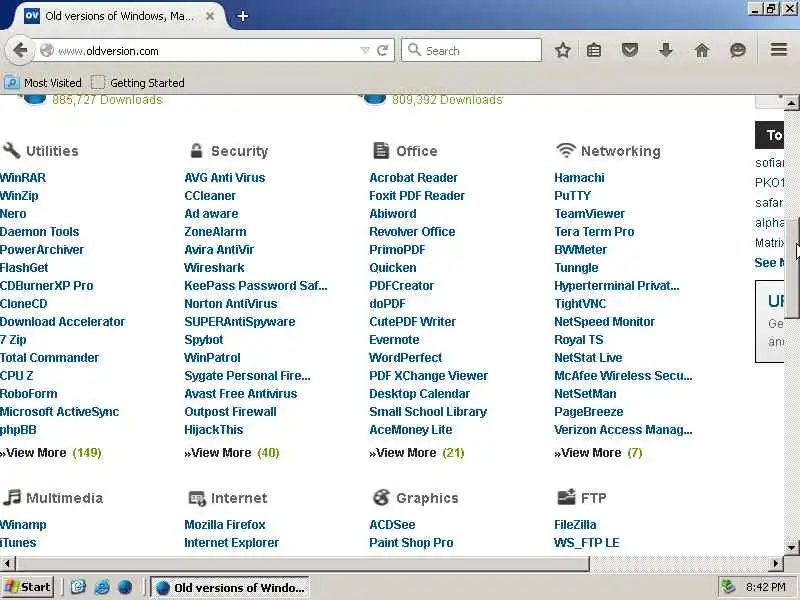This screenshot has height=600, width=800.
Task: Open ACDSee link
Action: point(392,524)
